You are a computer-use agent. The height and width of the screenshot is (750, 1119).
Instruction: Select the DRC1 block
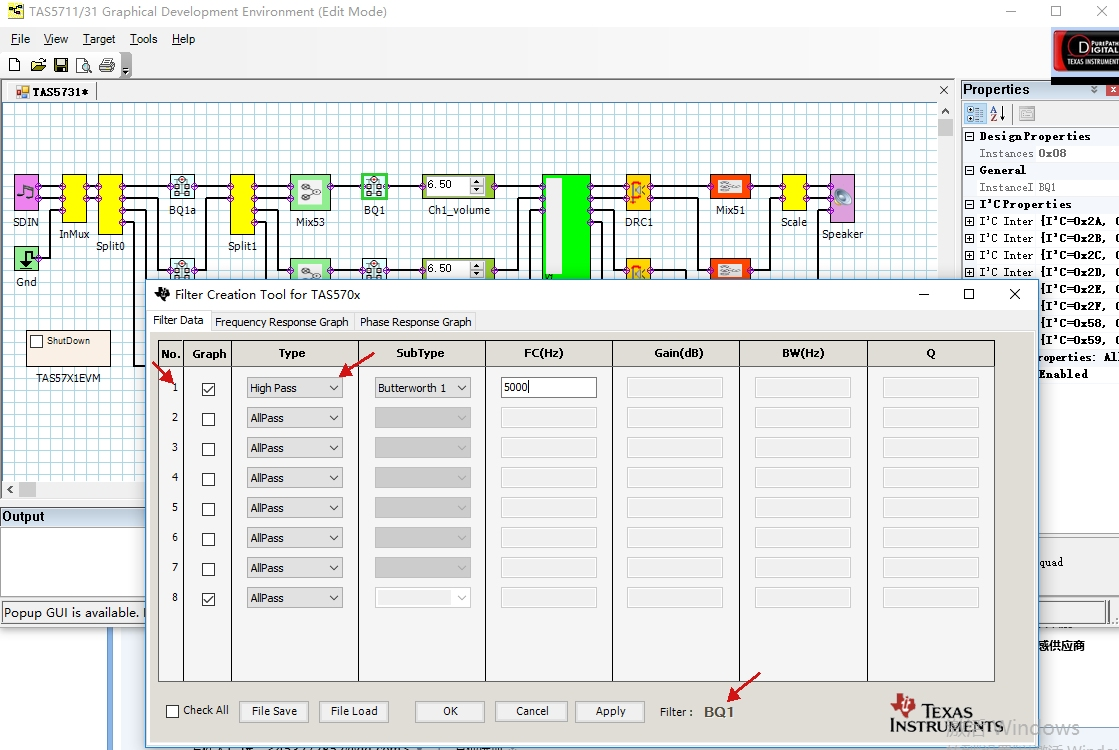[x=639, y=193]
